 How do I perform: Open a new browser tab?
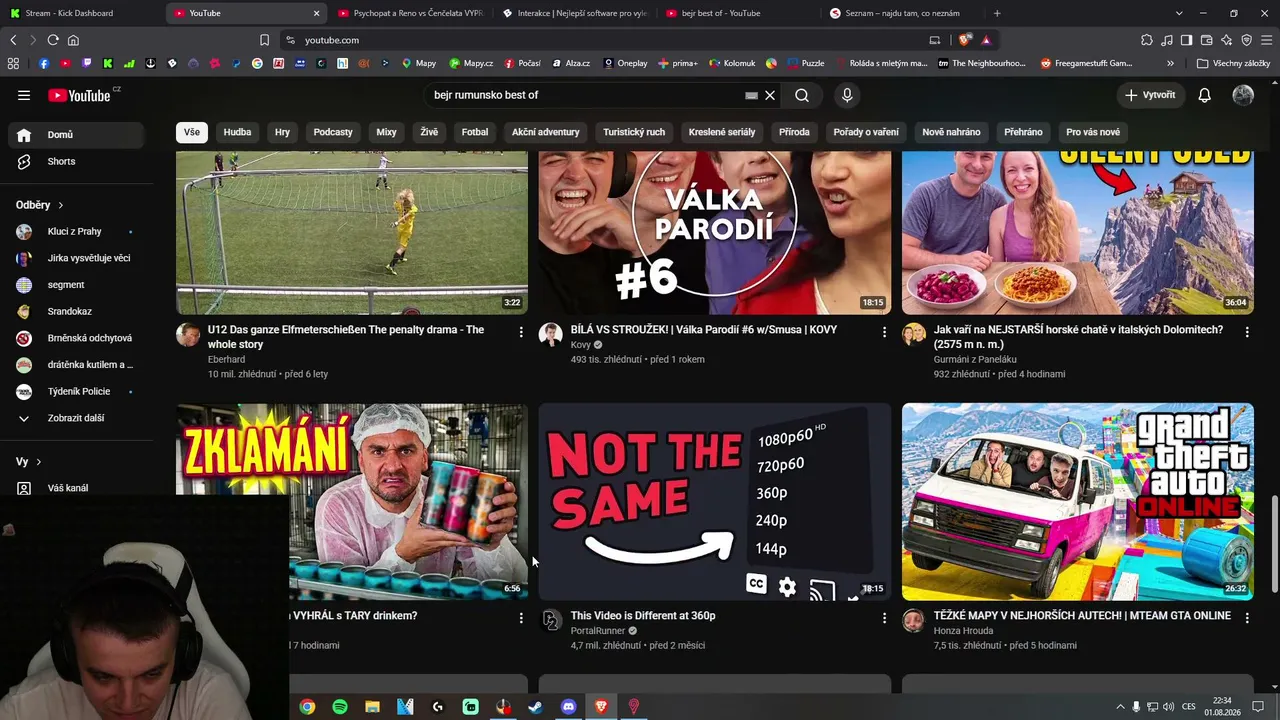pyautogui.click(x=997, y=13)
